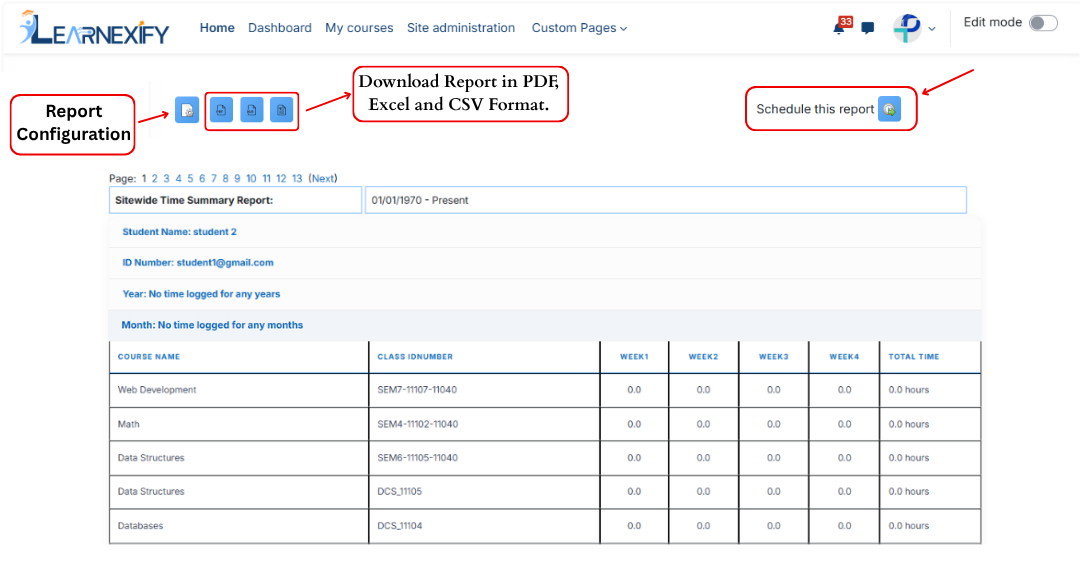Click total time of Databases row
This screenshot has width=1080, height=566.
[908, 525]
